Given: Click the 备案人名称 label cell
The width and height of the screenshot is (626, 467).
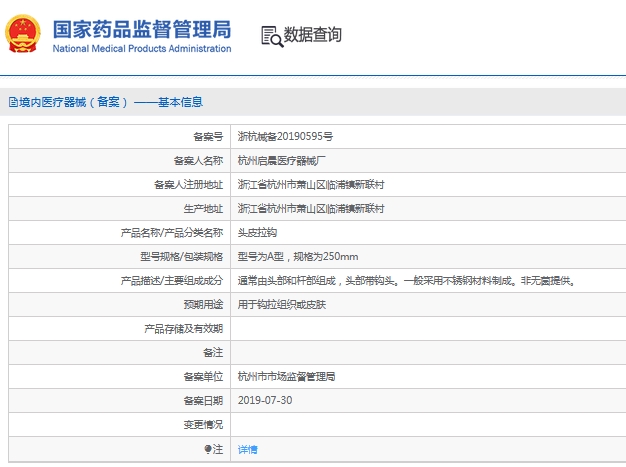Looking at the screenshot, I should point(119,160).
